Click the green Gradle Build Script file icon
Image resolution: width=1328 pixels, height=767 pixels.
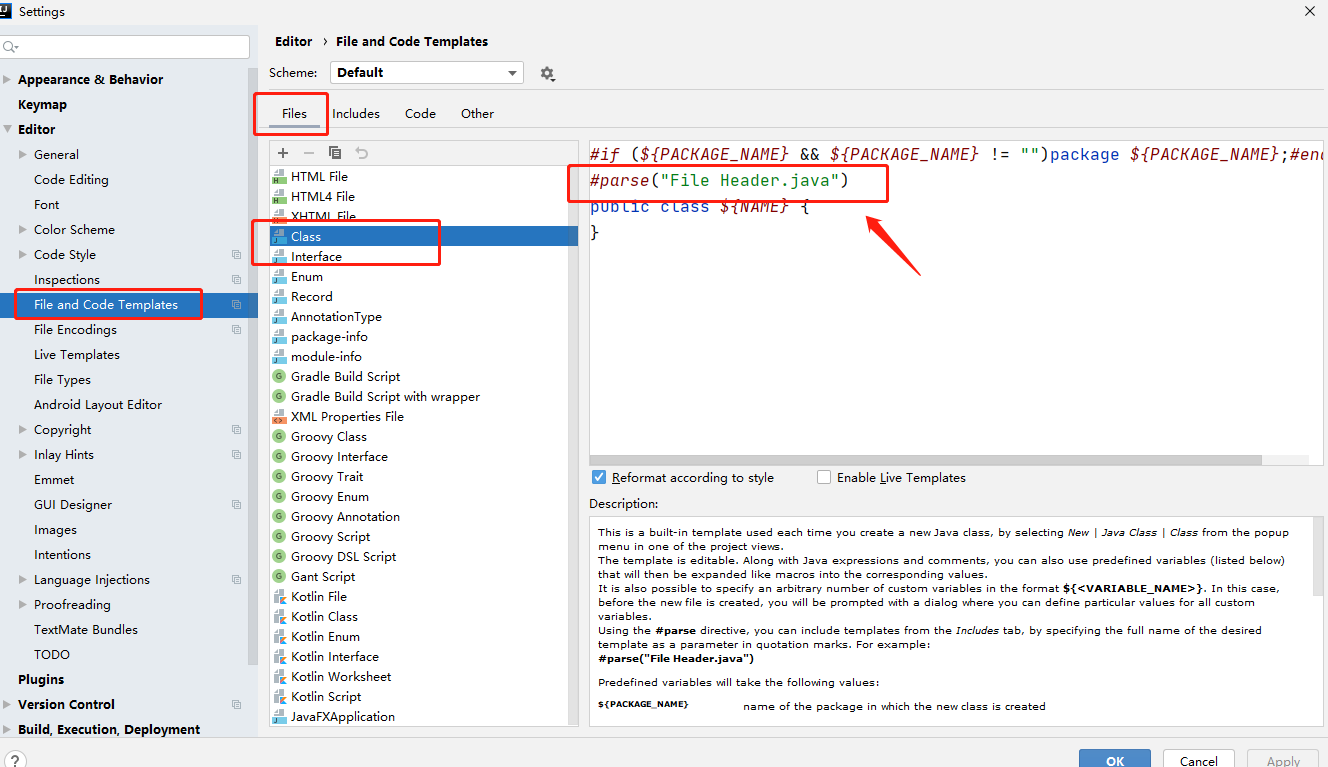coord(280,376)
